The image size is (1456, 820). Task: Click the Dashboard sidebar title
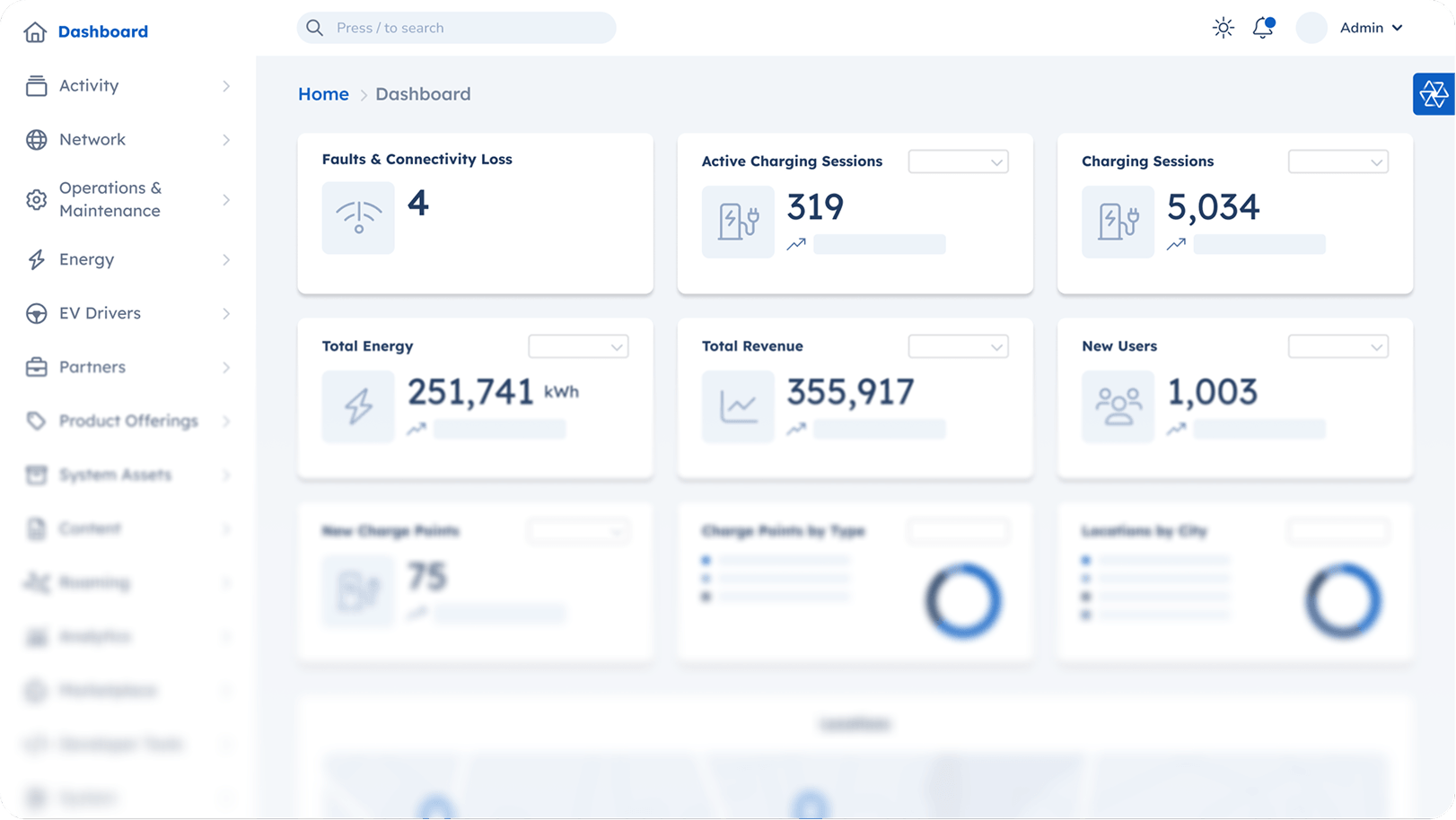click(x=103, y=32)
